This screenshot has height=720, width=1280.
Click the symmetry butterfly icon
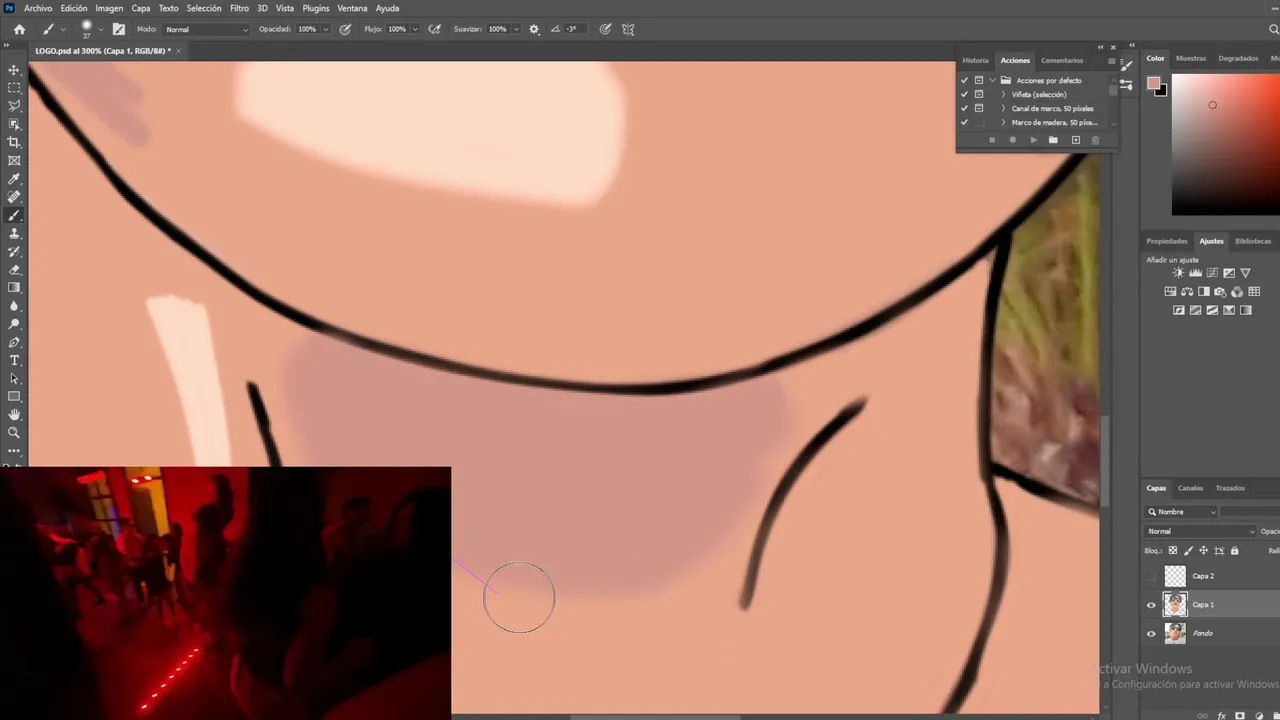pyautogui.click(x=628, y=29)
